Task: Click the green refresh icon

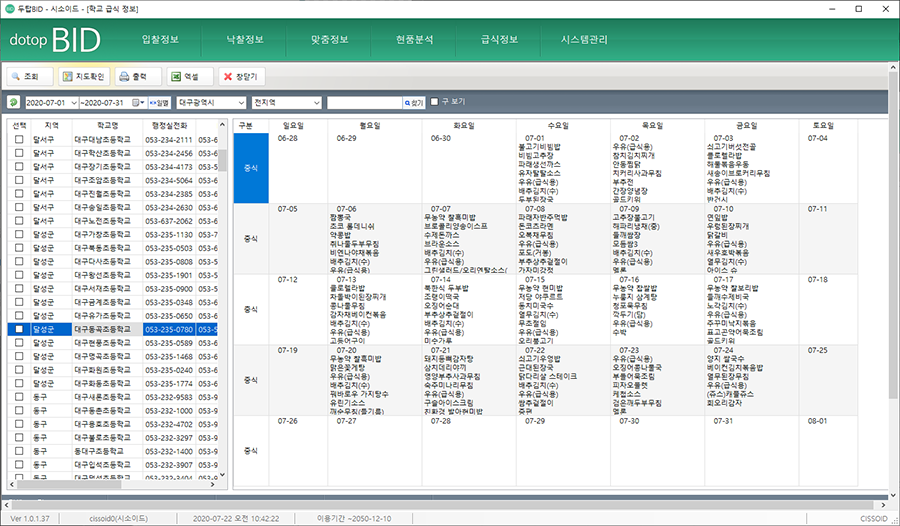Action: click(x=13, y=102)
